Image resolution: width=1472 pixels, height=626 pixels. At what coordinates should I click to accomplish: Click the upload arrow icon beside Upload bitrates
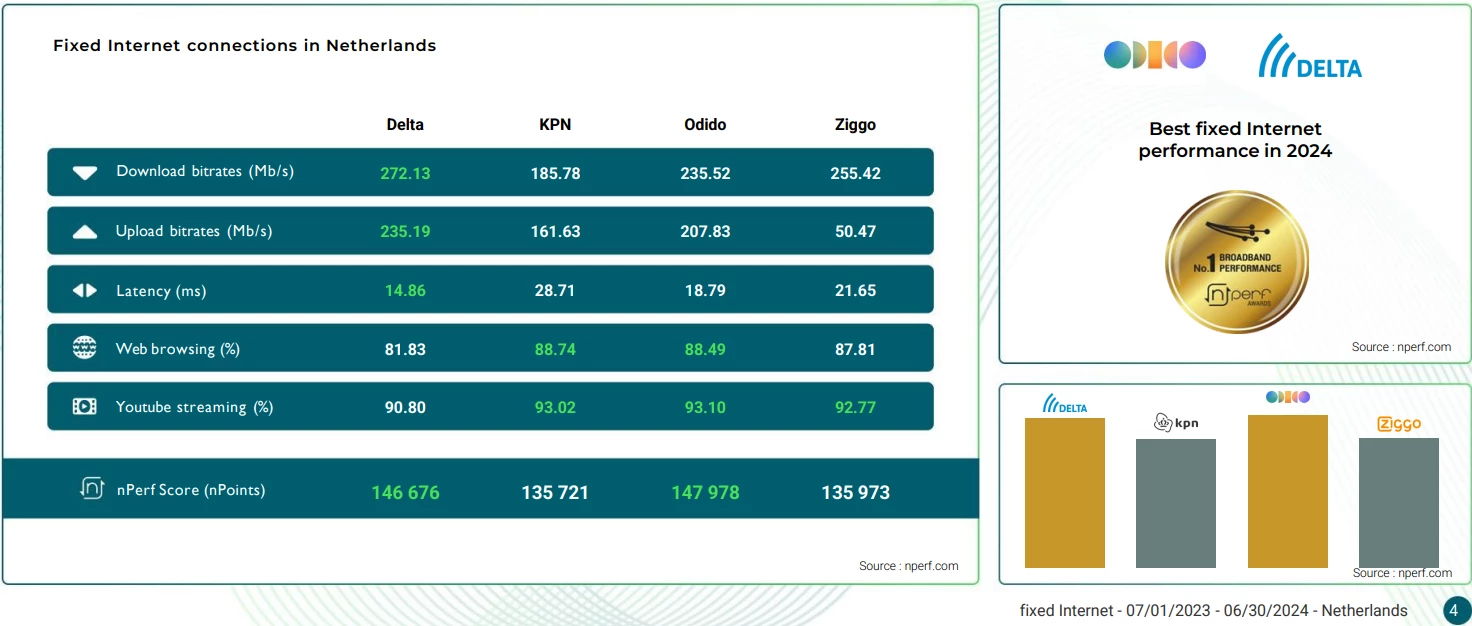[85, 232]
